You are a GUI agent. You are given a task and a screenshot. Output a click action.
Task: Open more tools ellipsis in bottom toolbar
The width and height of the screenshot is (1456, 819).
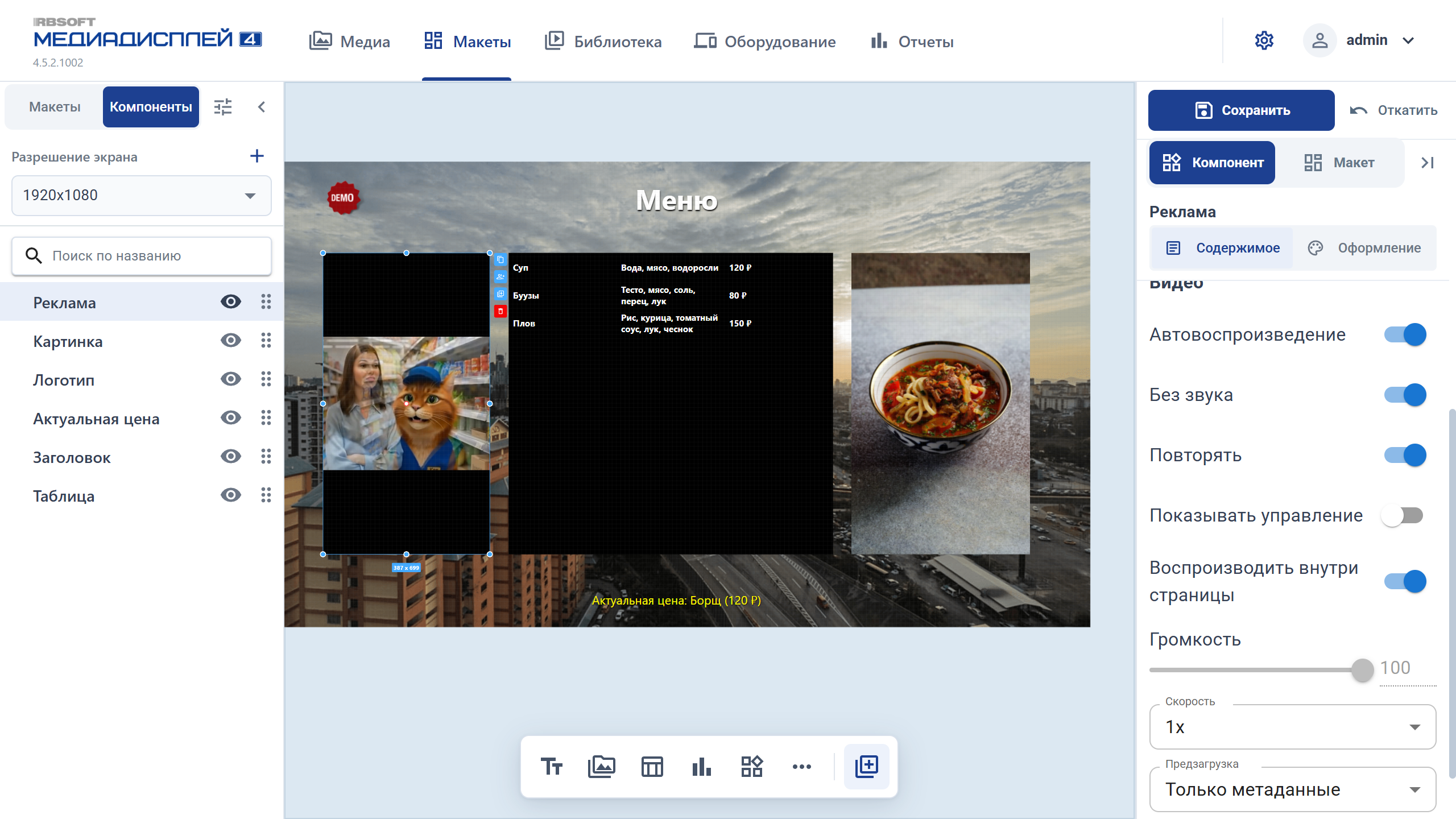802,766
